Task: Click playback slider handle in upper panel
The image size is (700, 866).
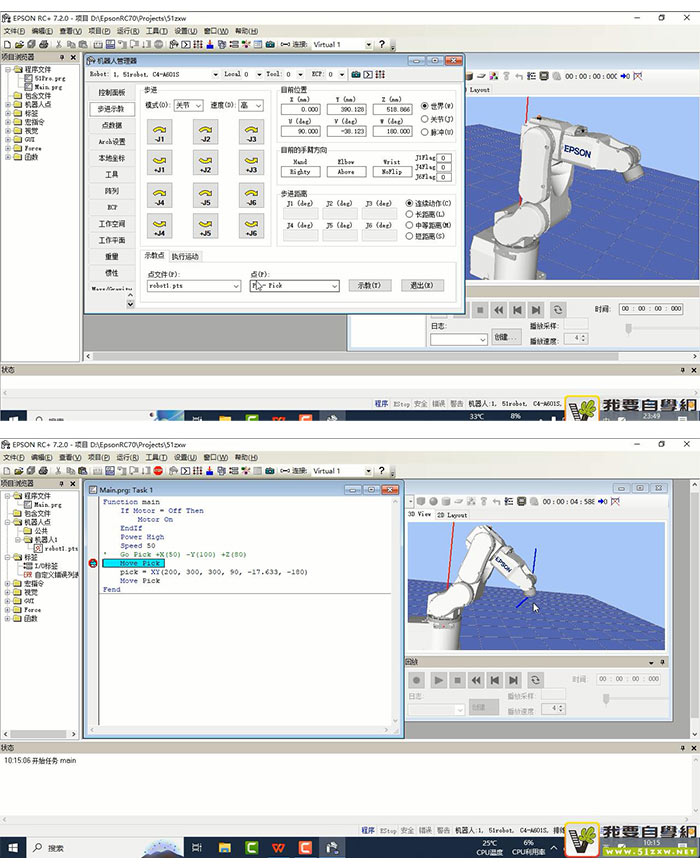Action: click(628, 329)
